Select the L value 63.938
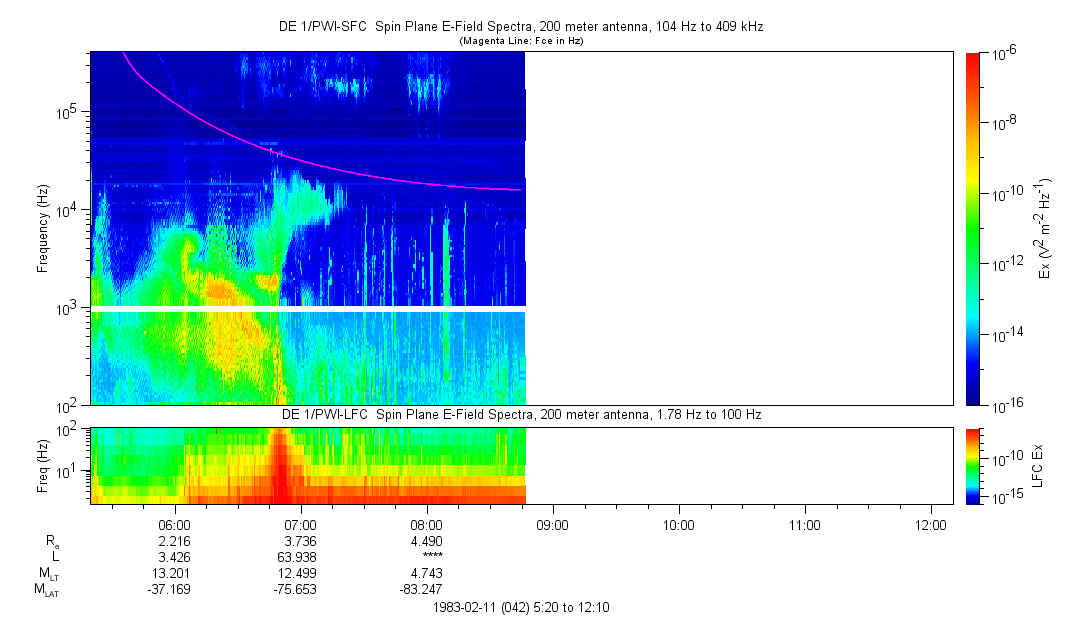 point(300,556)
